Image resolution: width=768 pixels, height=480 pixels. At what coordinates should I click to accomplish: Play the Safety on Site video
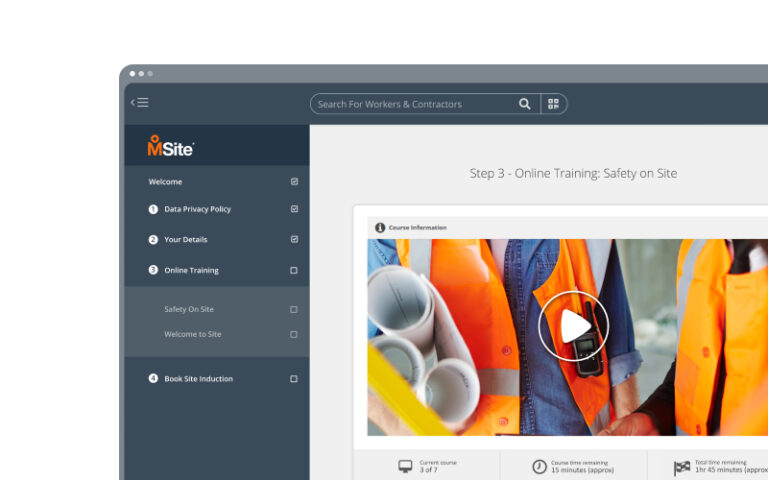click(574, 325)
